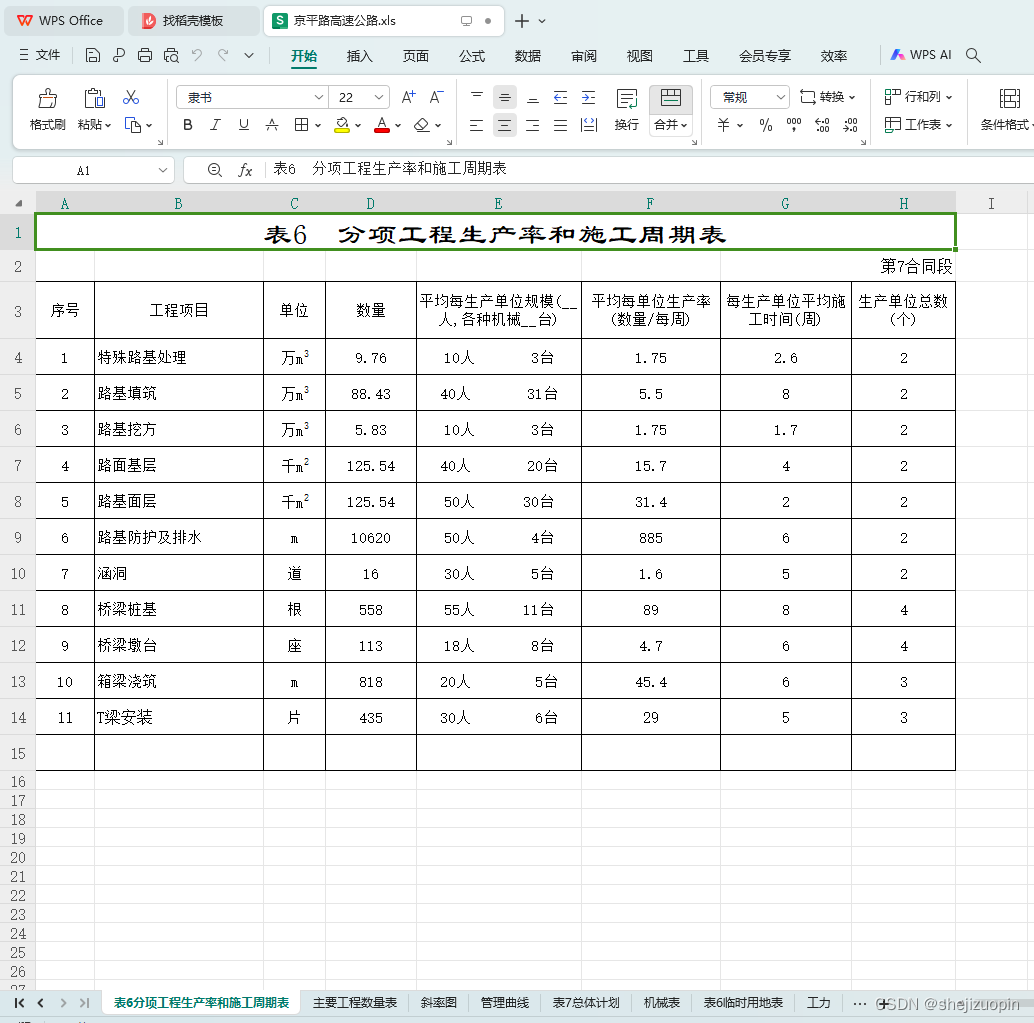Viewport: 1034px width, 1023px height.
Task: Open the Rows and Columns dropdown
Action: click(918, 97)
